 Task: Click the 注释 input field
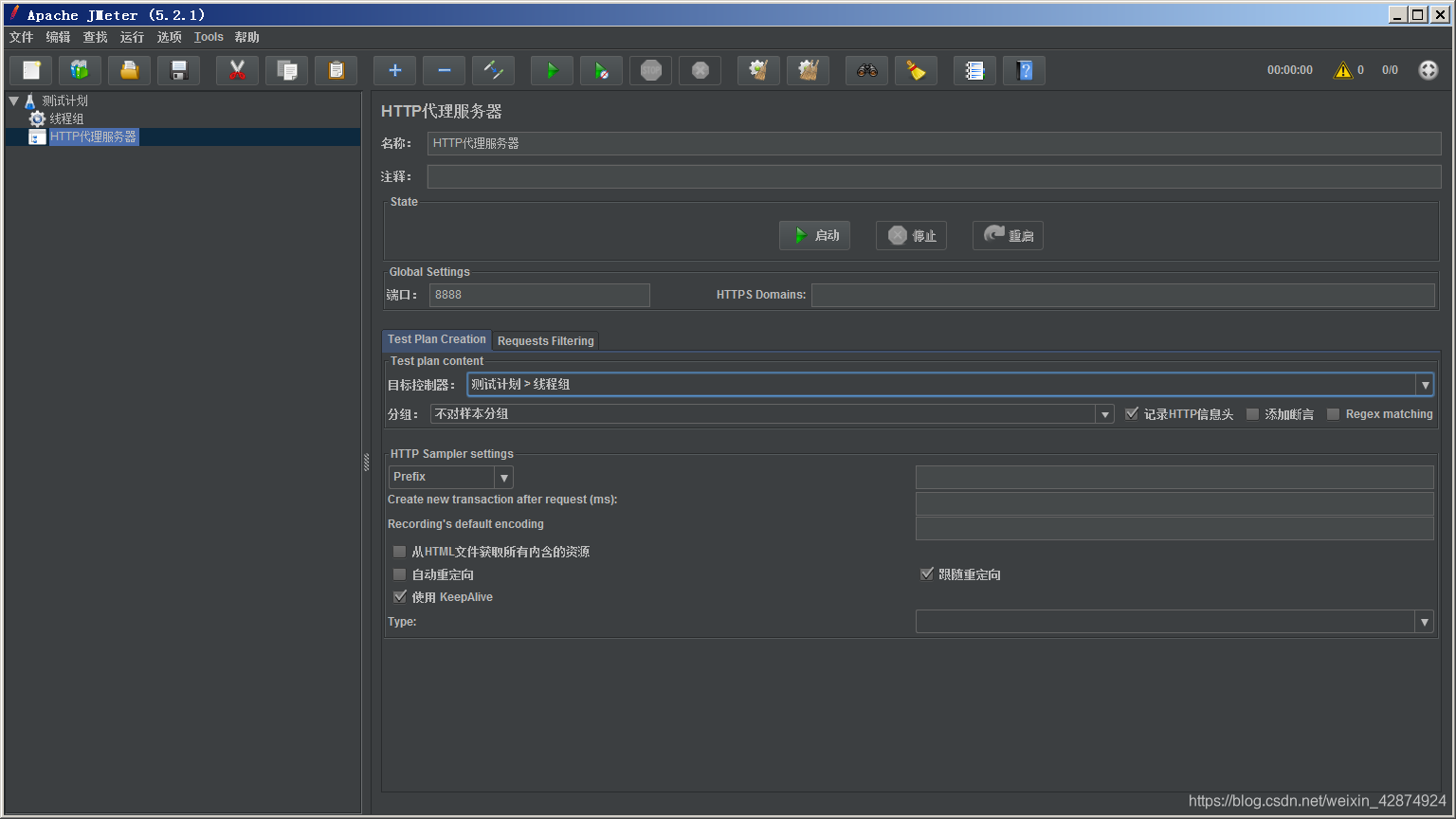pyautogui.click(x=934, y=176)
